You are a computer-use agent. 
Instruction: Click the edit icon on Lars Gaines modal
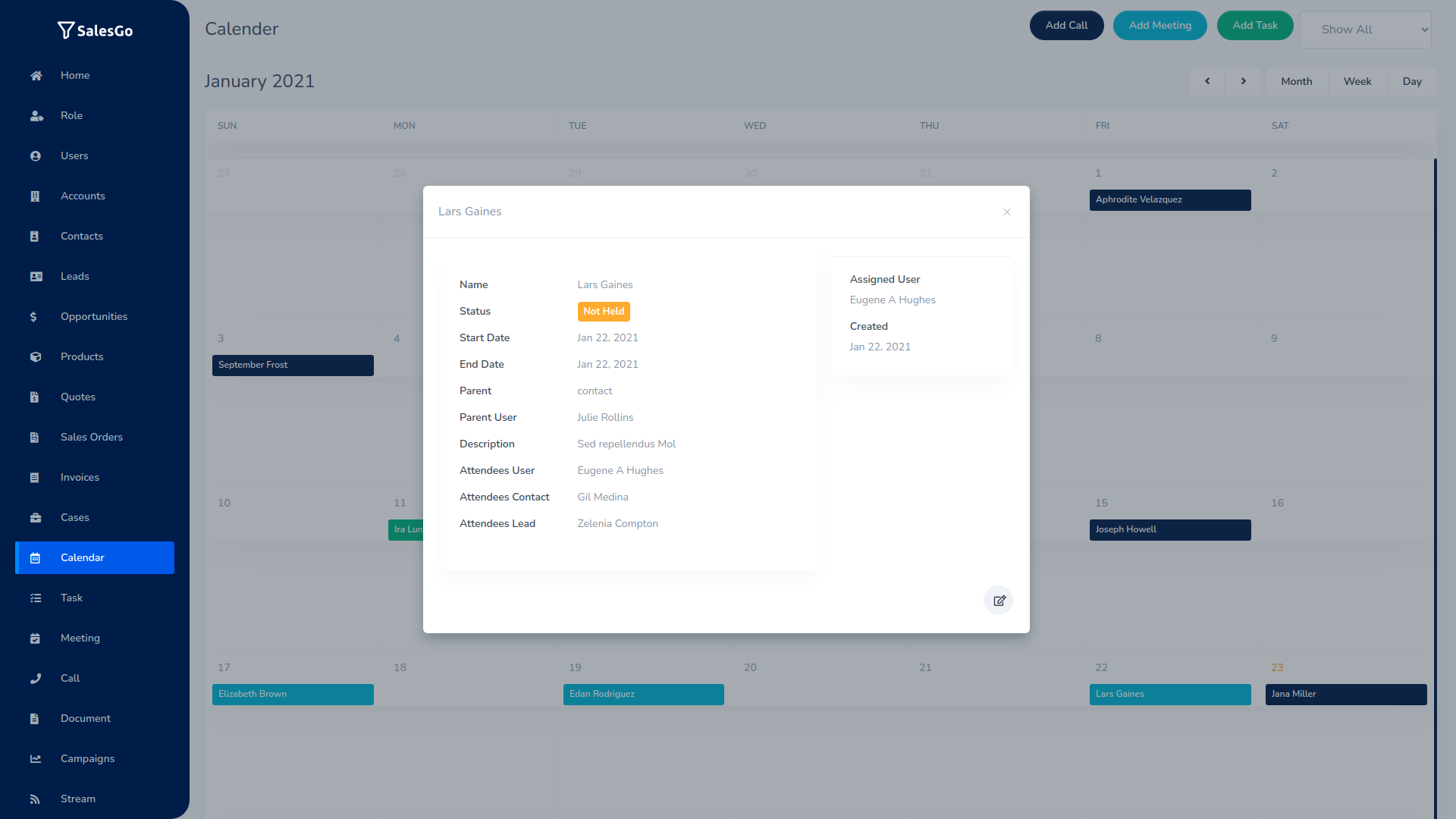pyautogui.click(x=999, y=600)
